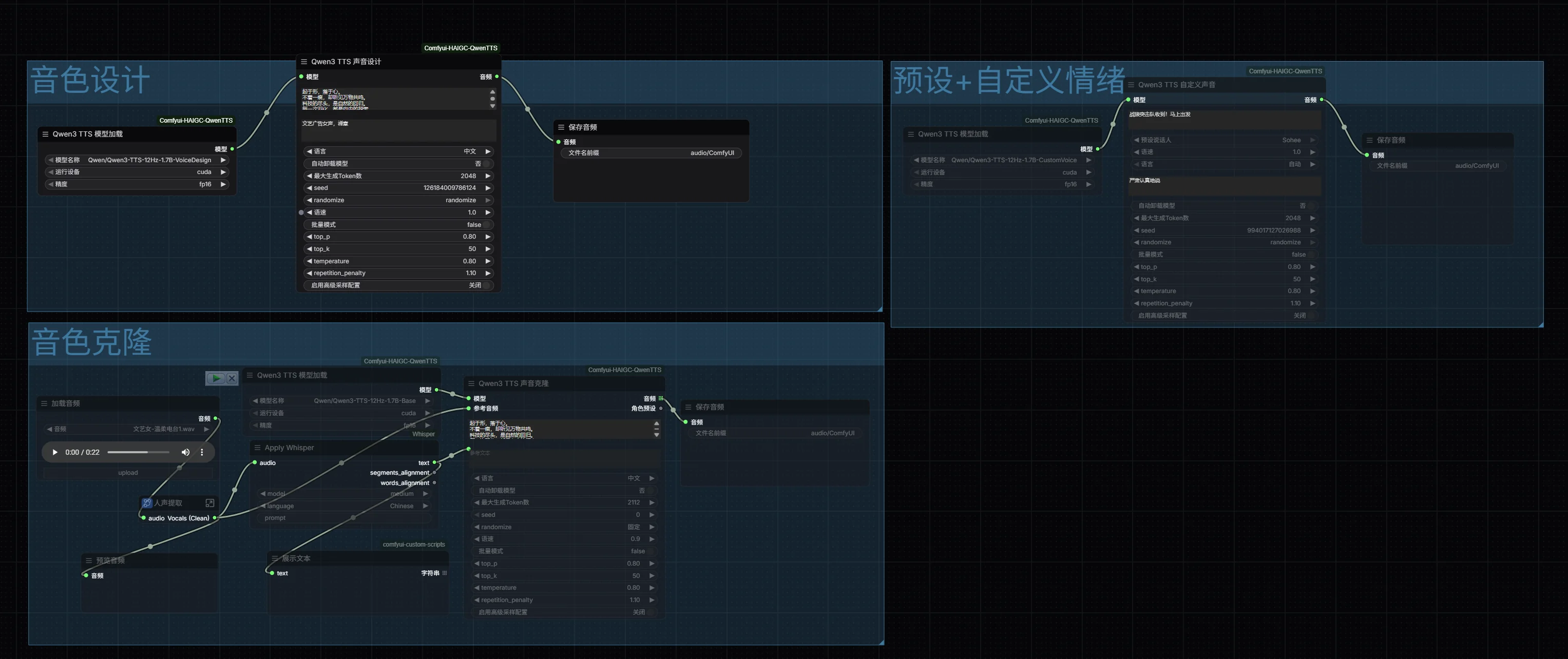Click the Apply Whisper node menu icon
1568x659 pixels.
coord(257,447)
